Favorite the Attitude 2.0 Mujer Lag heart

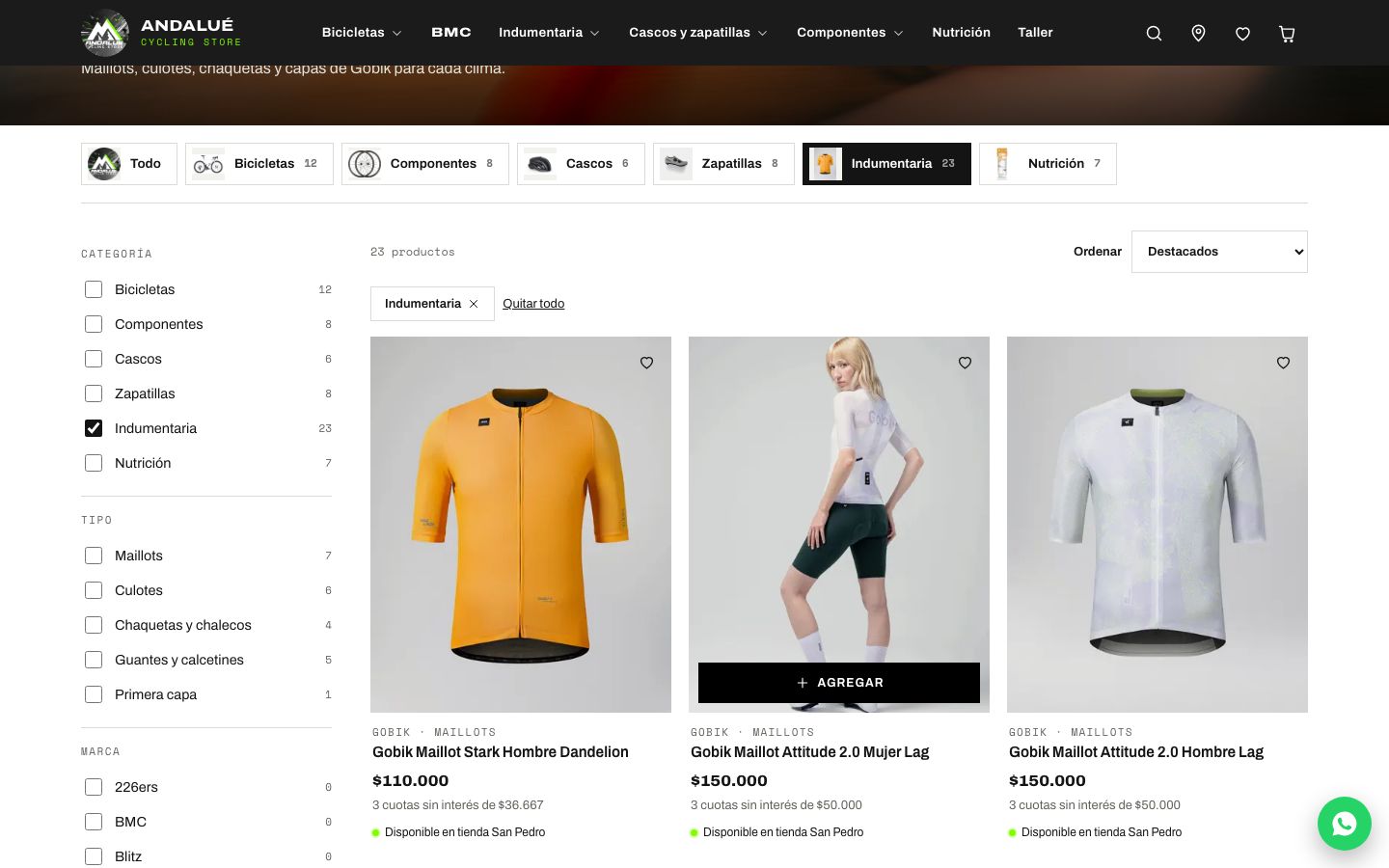pos(966,363)
